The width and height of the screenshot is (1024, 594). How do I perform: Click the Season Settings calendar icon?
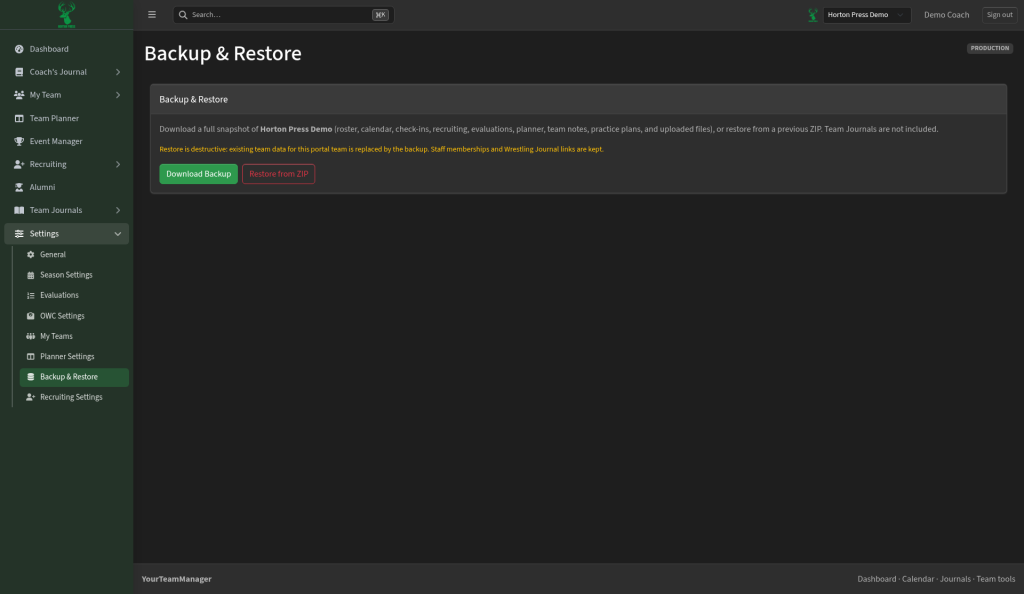(x=30, y=275)
